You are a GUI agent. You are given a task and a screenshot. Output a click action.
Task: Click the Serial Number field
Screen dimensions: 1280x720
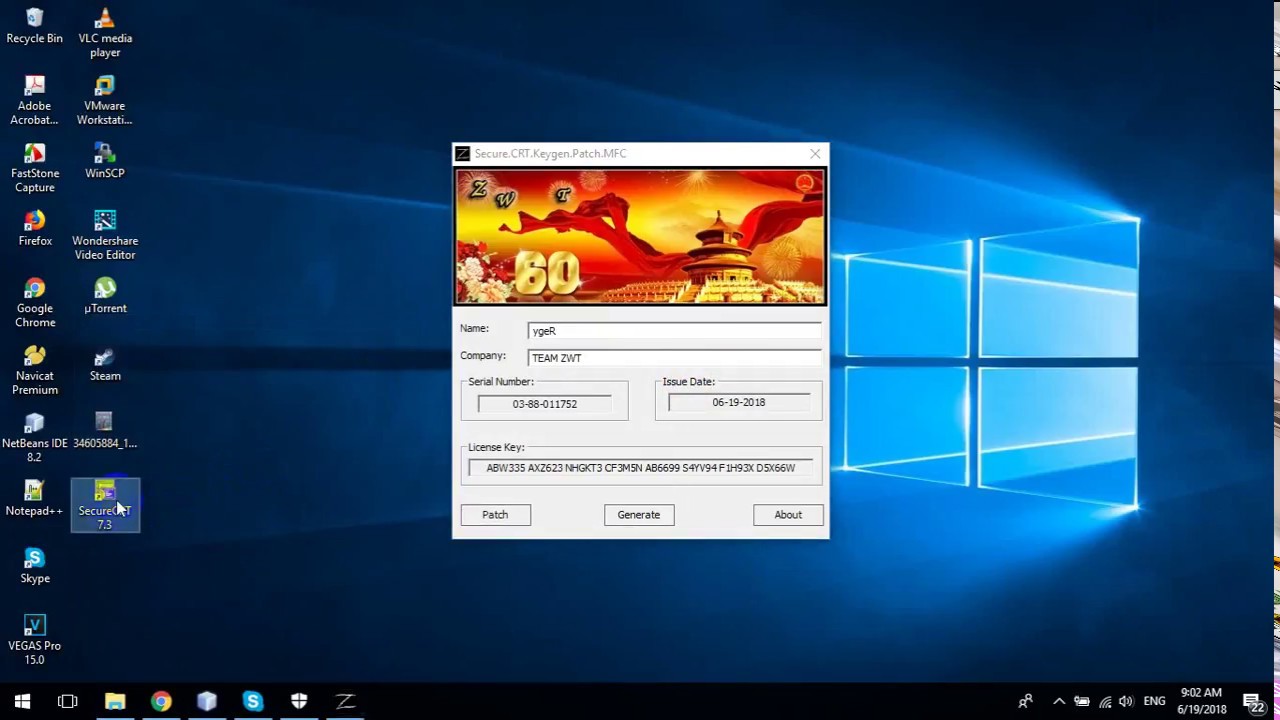click(x=544, y=404)
